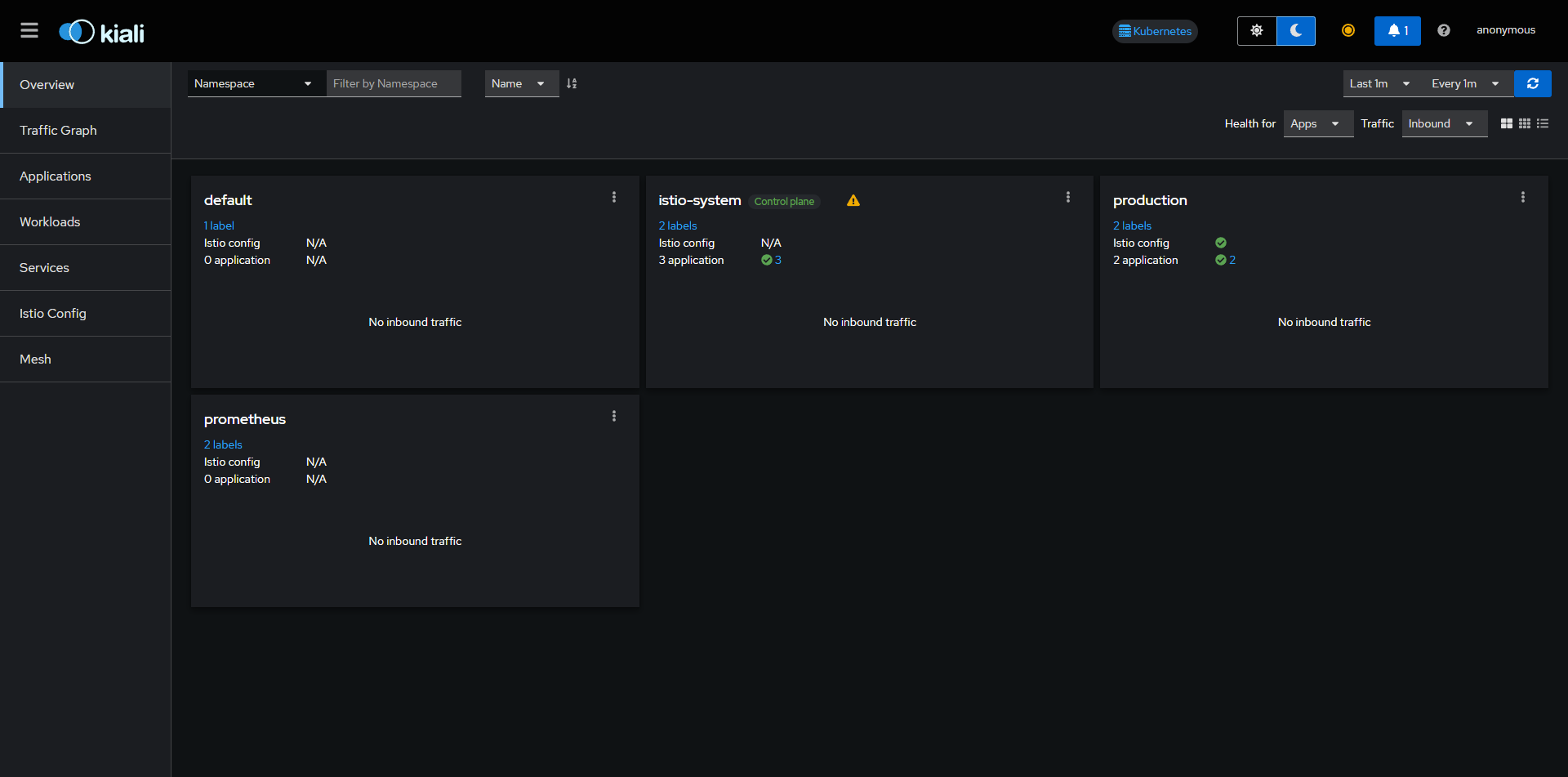Click the Kiali logo in the header

[x=100, y=31]
